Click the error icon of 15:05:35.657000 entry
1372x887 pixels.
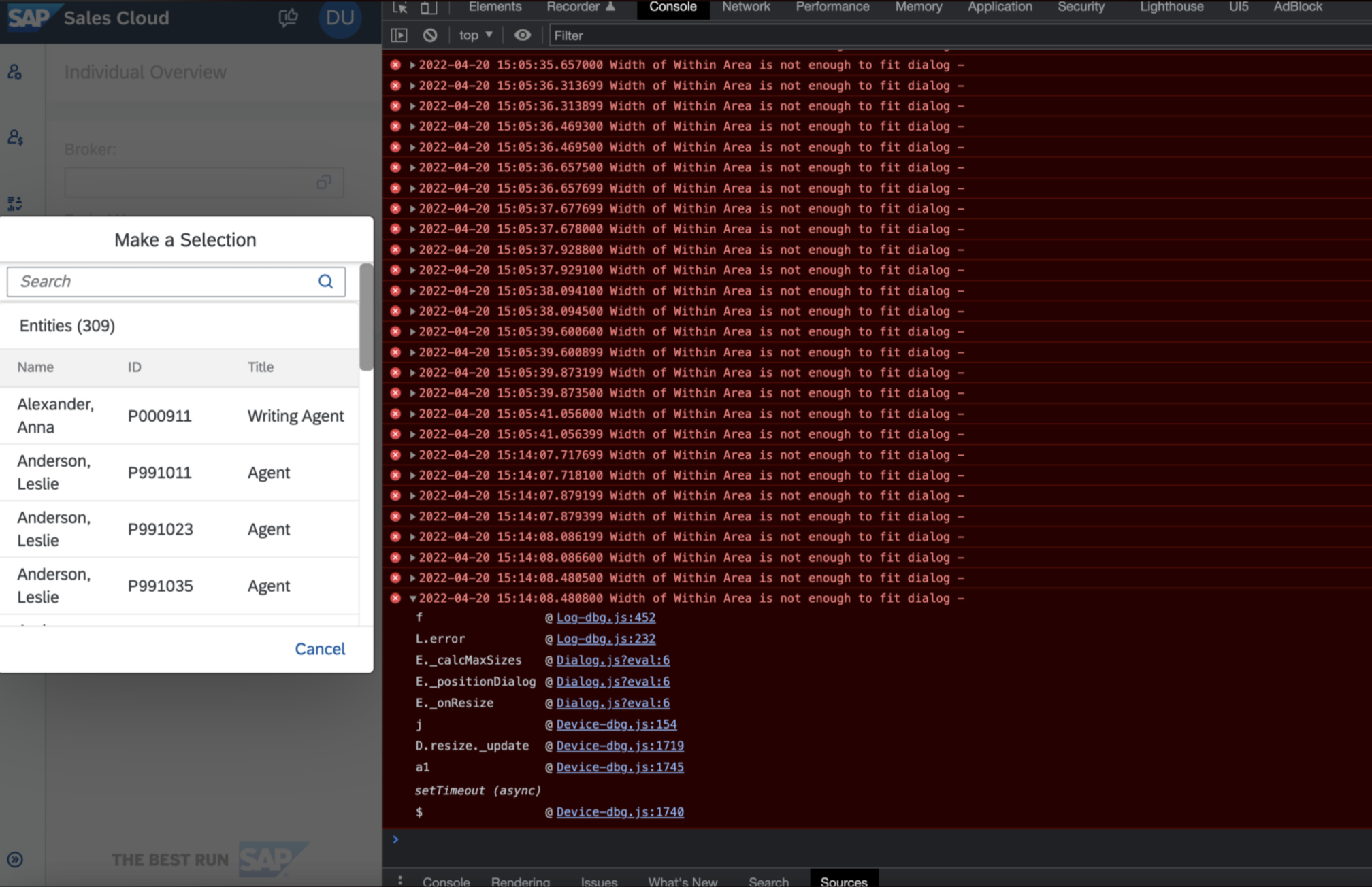coord(395,65)
